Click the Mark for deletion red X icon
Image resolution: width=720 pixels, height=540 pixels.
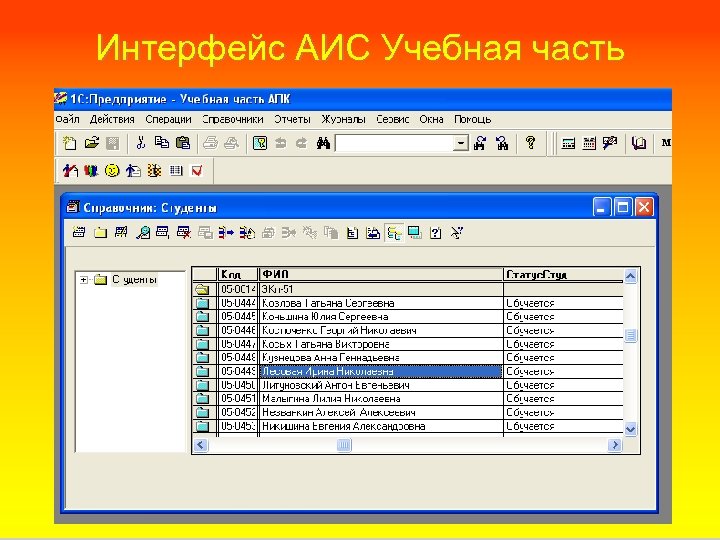184,233
